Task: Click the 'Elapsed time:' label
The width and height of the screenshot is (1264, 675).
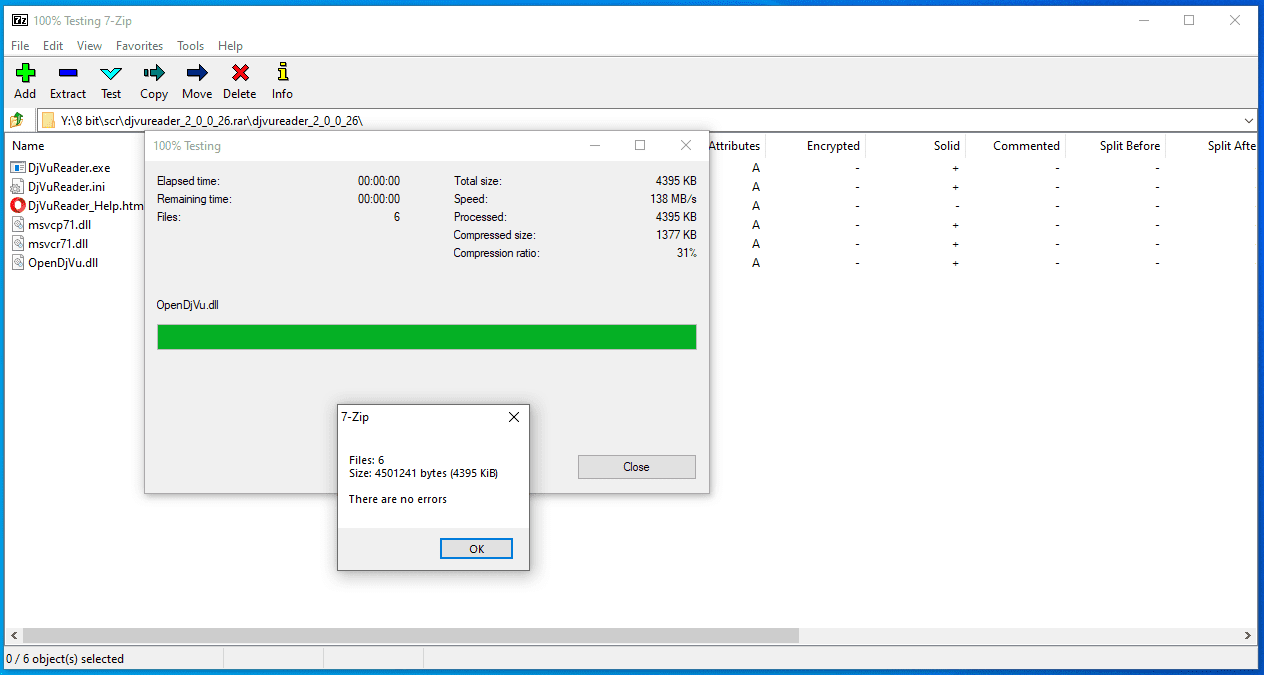Action: pos(188,181)
